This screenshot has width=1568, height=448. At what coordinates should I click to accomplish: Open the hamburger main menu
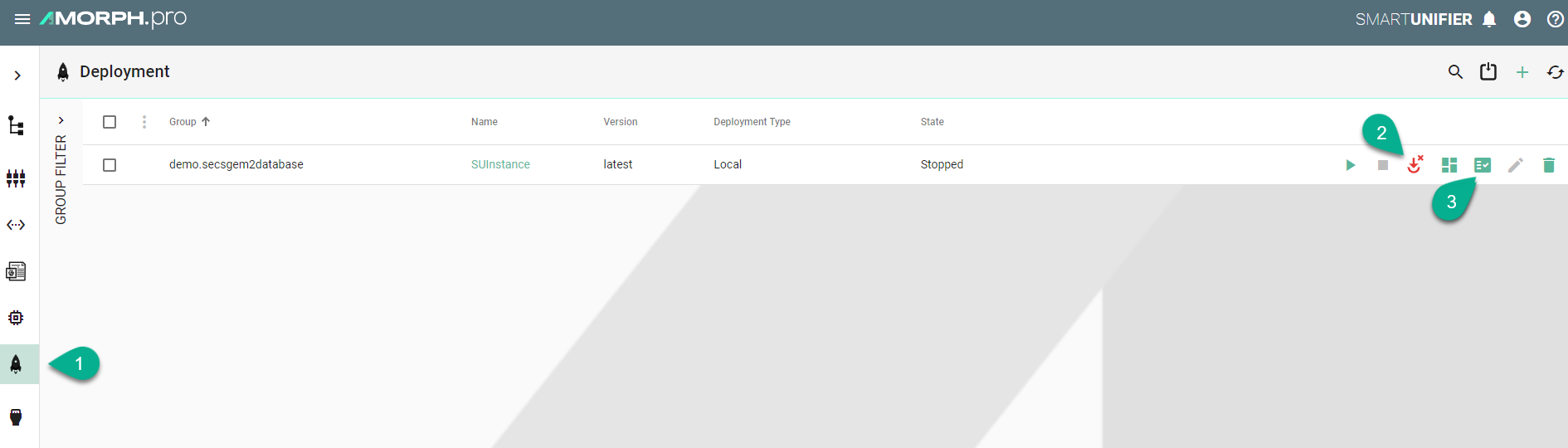22,19
